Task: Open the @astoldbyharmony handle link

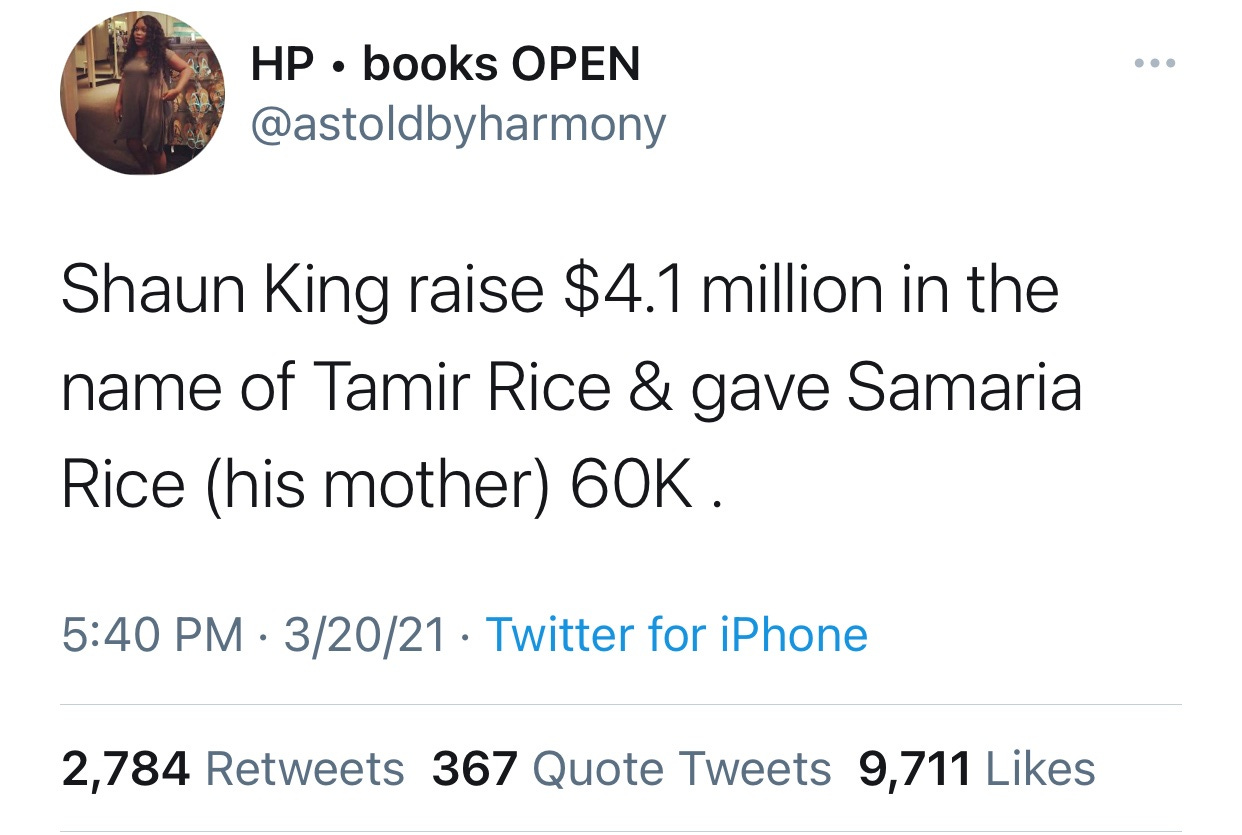Action: (457, 125)
